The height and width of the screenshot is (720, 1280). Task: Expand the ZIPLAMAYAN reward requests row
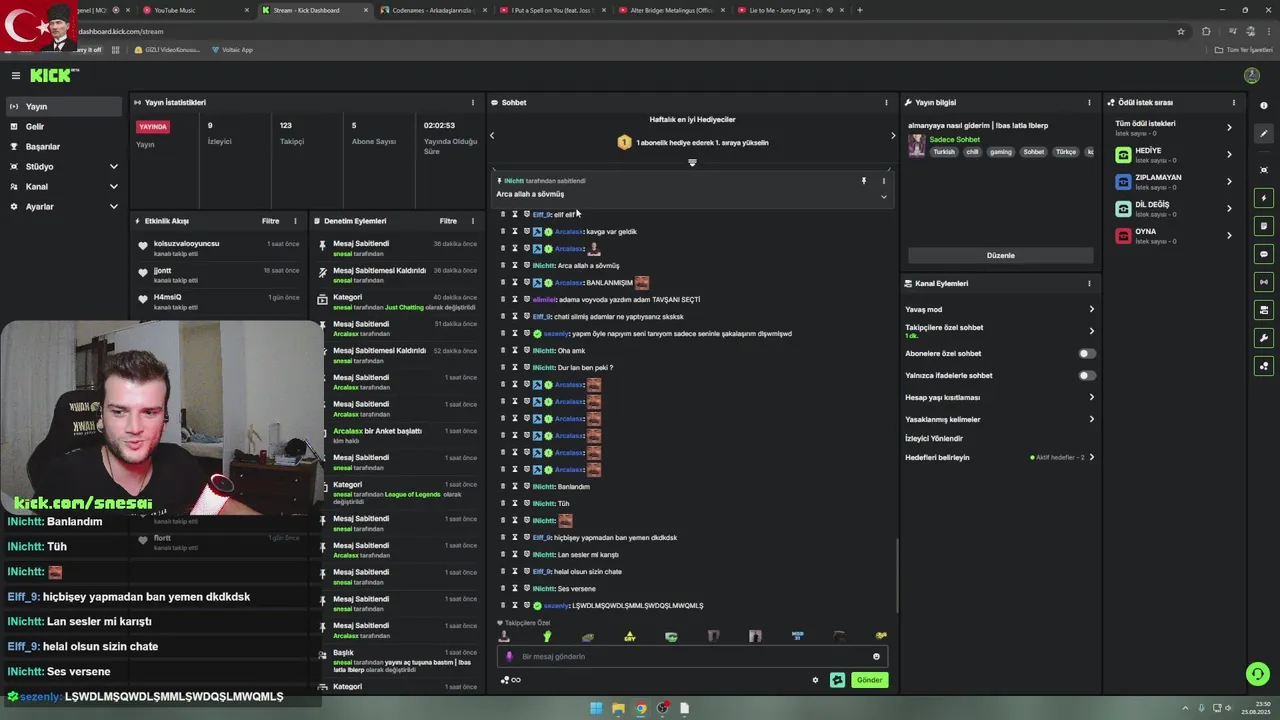1176,182
